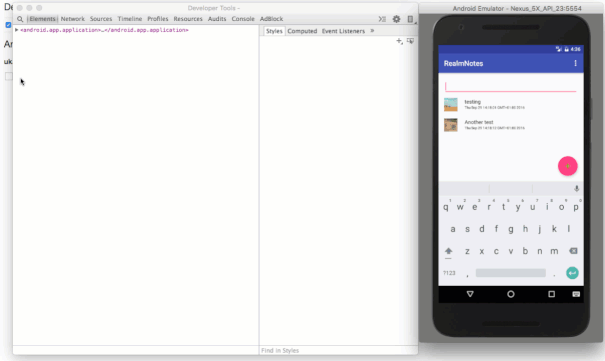The width and height of the screenshot is (605, 361).
Task: Select the android.app.application element text
Action: [104, 30]
